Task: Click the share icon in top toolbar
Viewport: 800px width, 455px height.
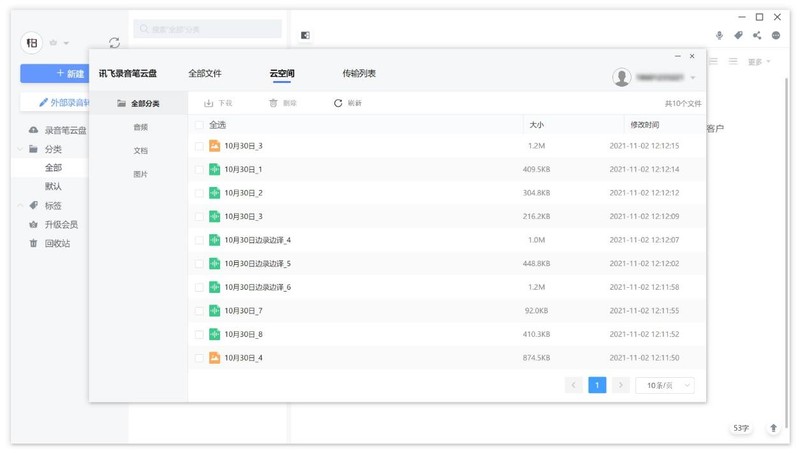Action: click(757, 35)
